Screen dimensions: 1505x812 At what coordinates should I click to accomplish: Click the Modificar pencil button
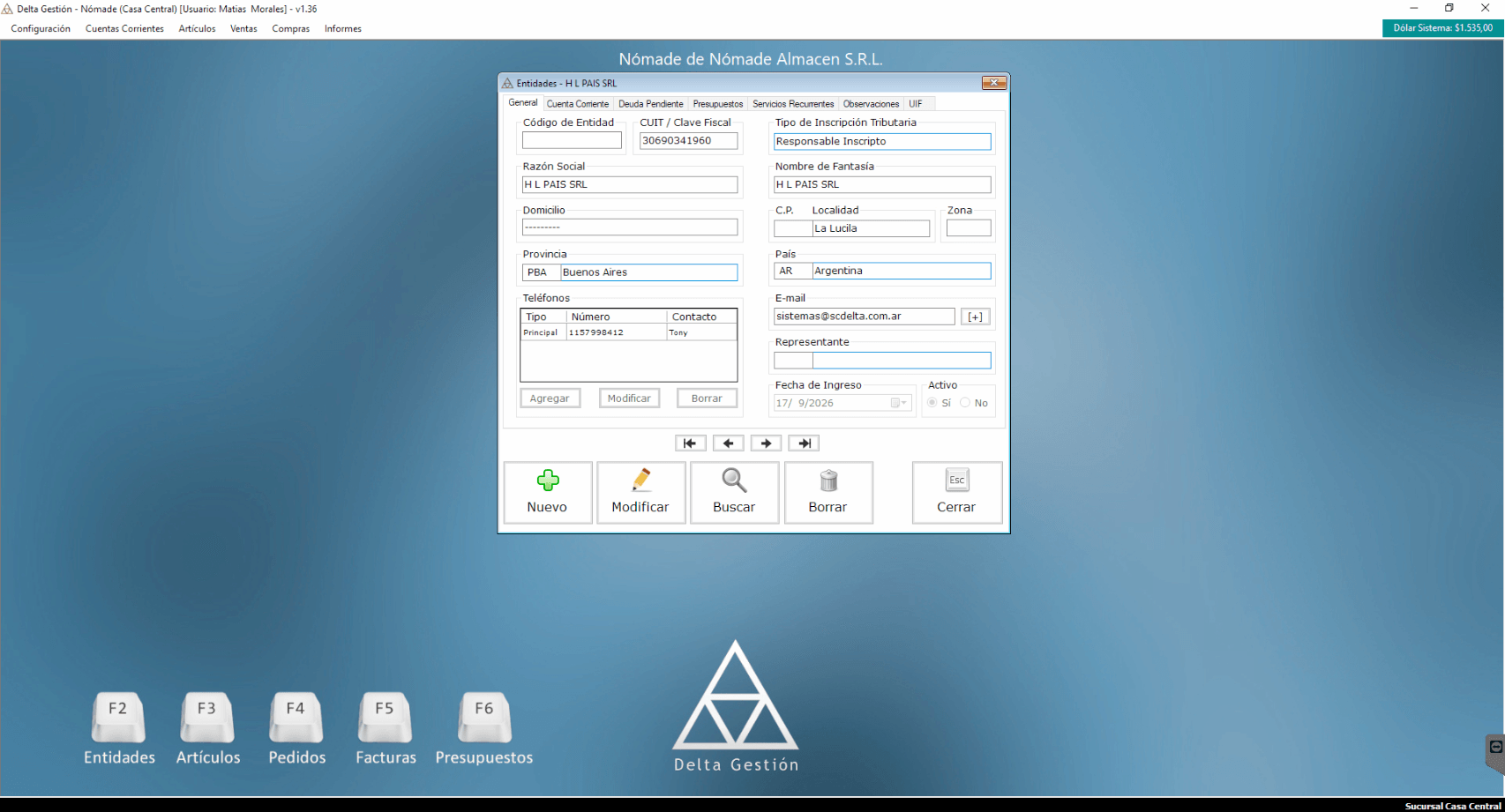pyautogui.click(x=641, y=493)
